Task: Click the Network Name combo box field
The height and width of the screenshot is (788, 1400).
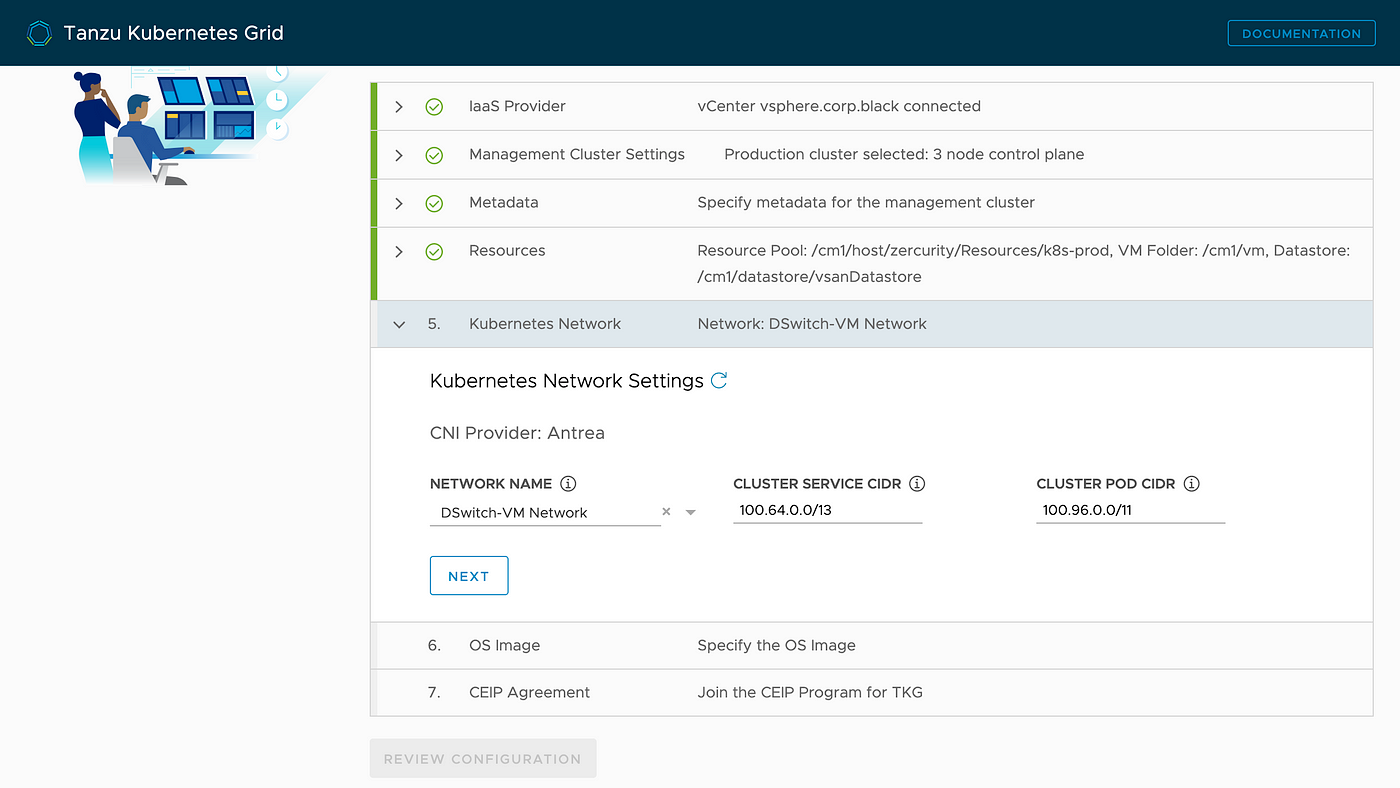Action: [545, 512]
